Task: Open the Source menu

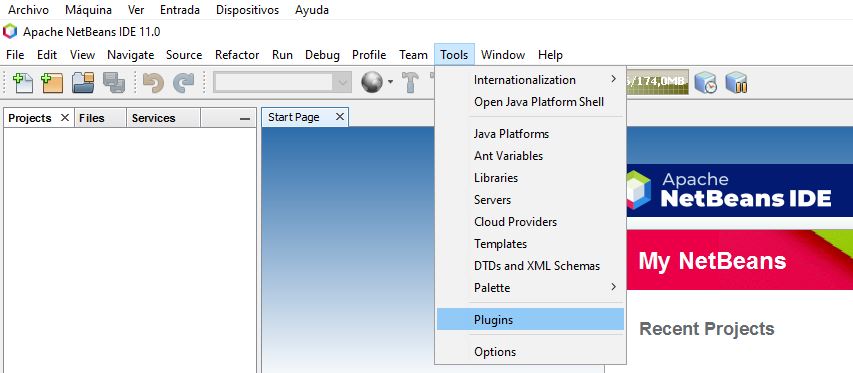Action: click(x=184, y=55)
